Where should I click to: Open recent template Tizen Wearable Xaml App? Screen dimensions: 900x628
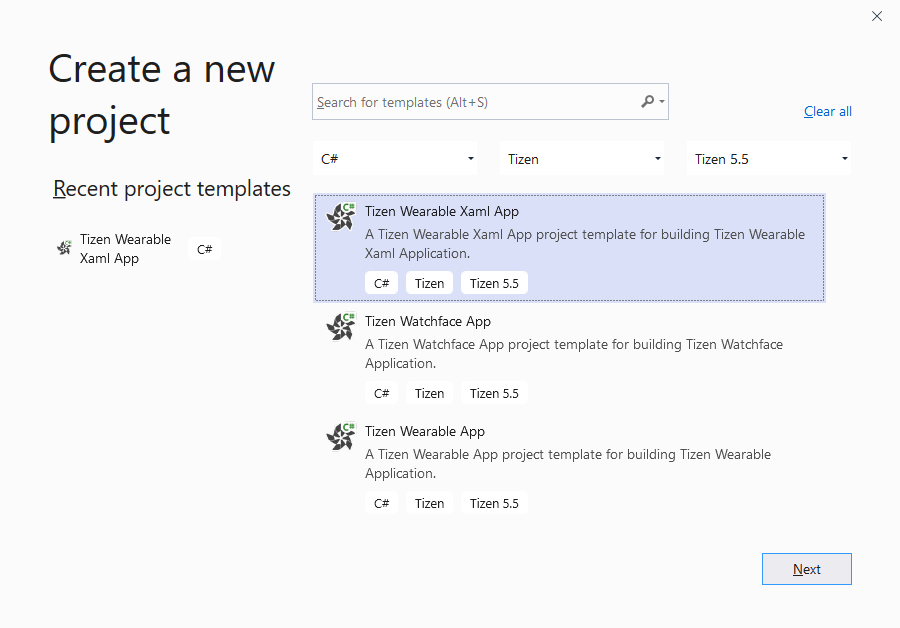125,249
